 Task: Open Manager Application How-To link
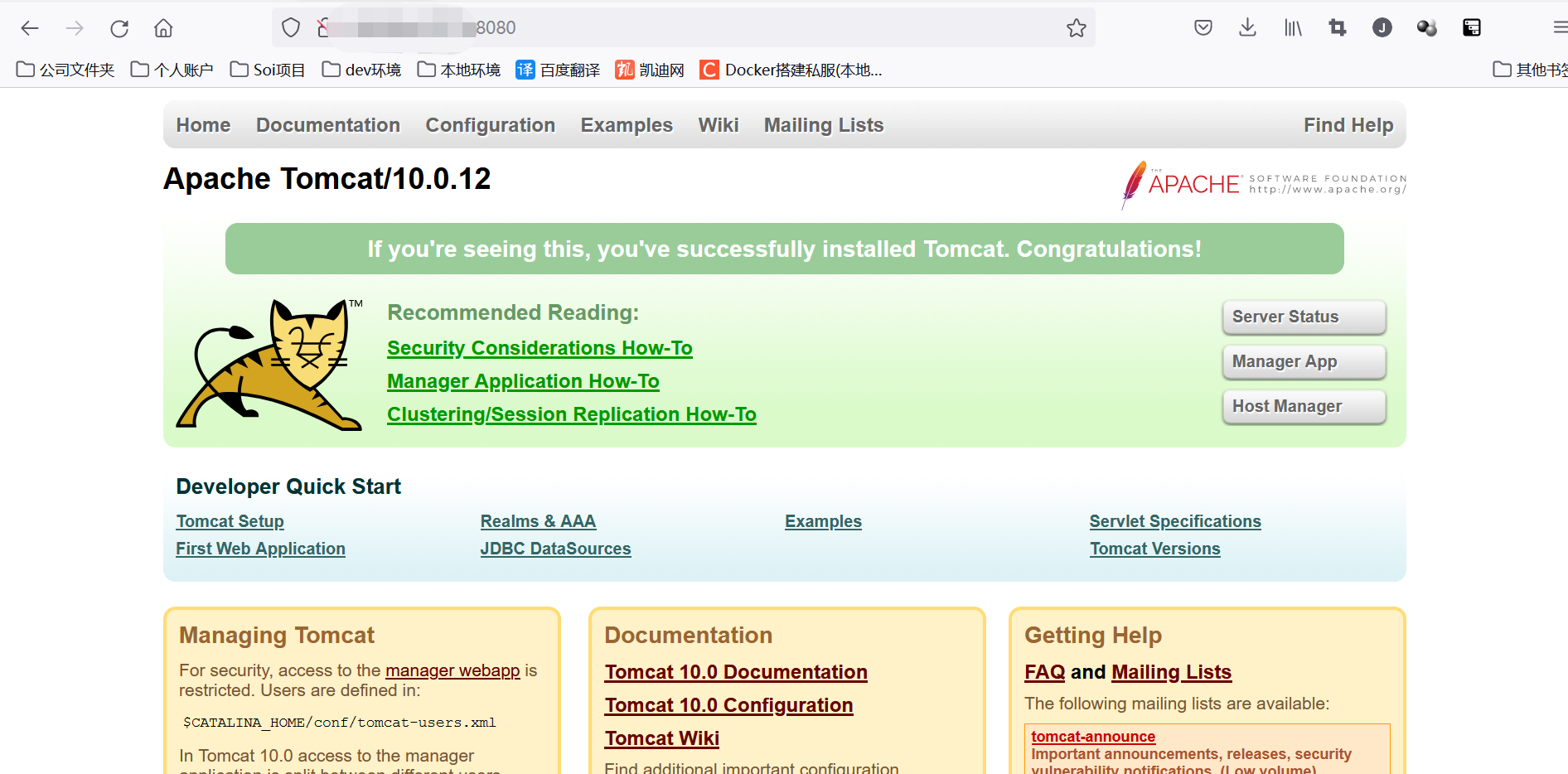tap(523, 381)
